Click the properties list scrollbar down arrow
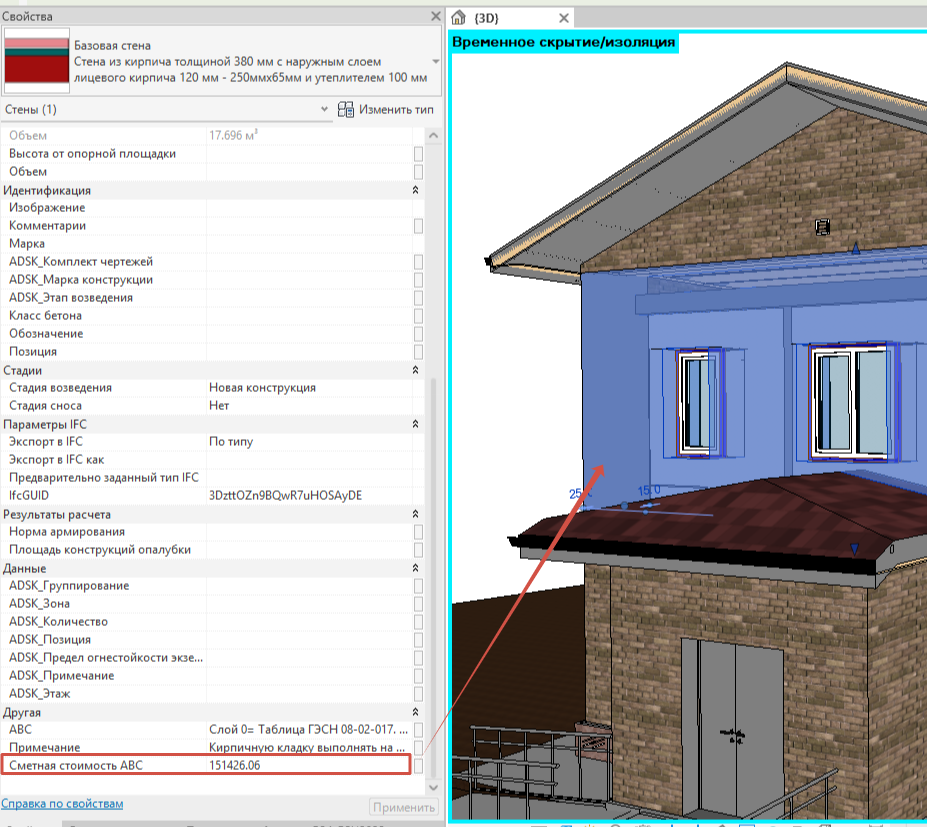The image size is (927, 827). (x=433, y=787)
